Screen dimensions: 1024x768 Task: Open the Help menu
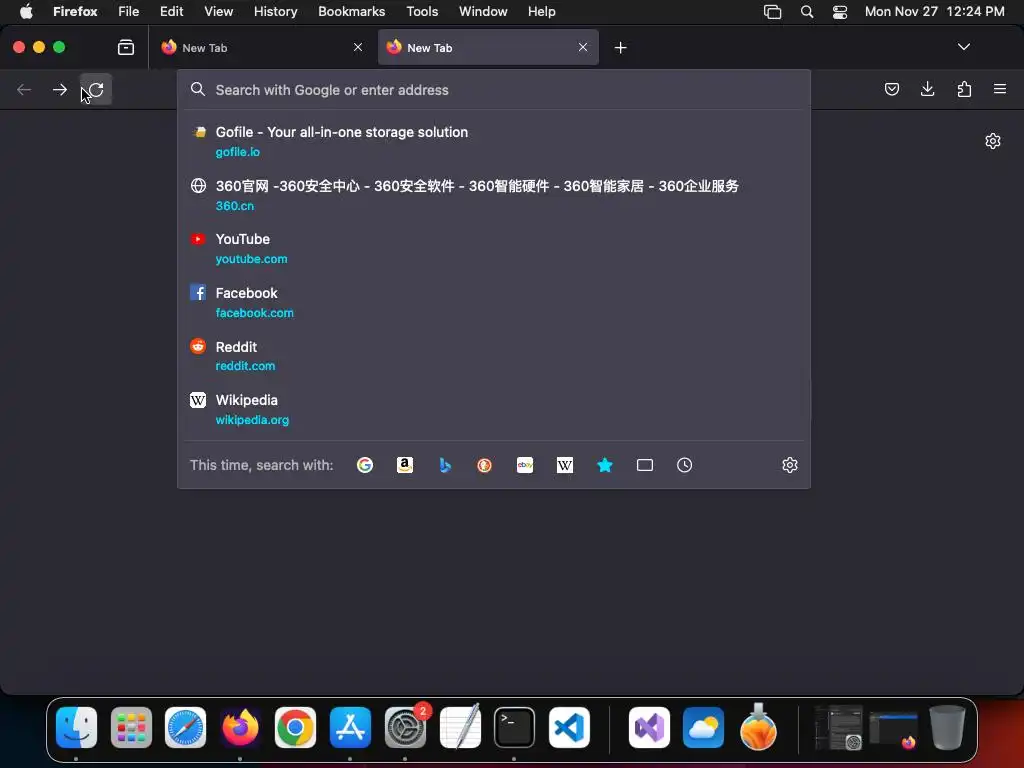coord(541,11)
